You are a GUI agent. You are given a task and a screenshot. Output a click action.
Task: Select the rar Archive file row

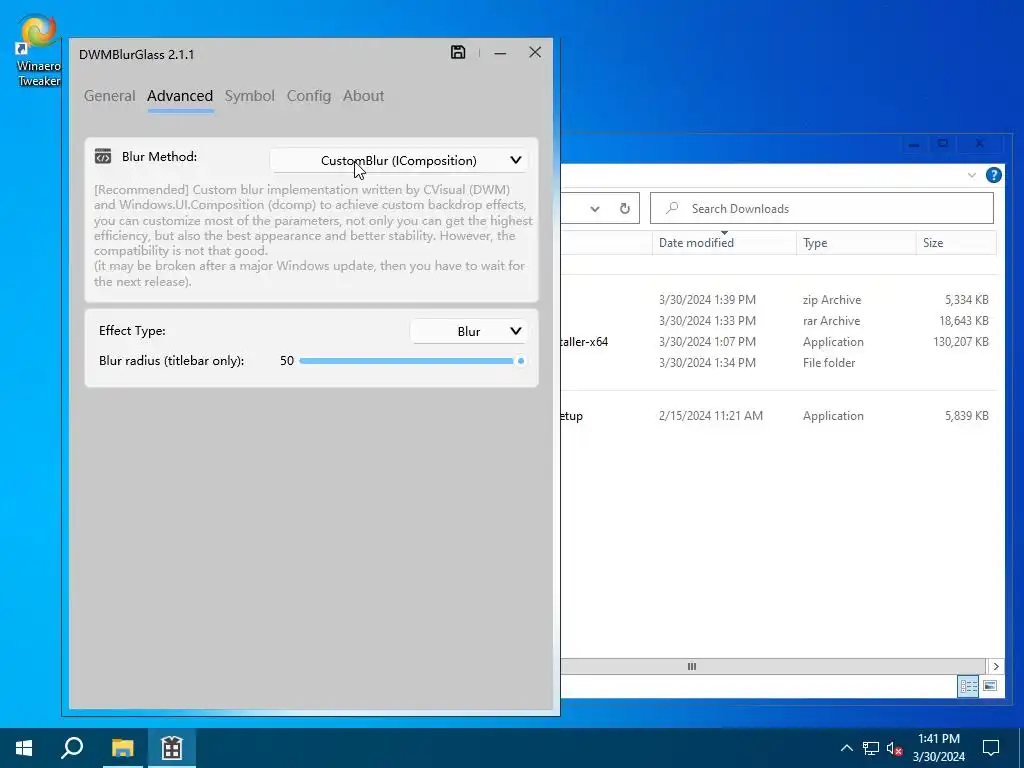[x=778, y=321]
